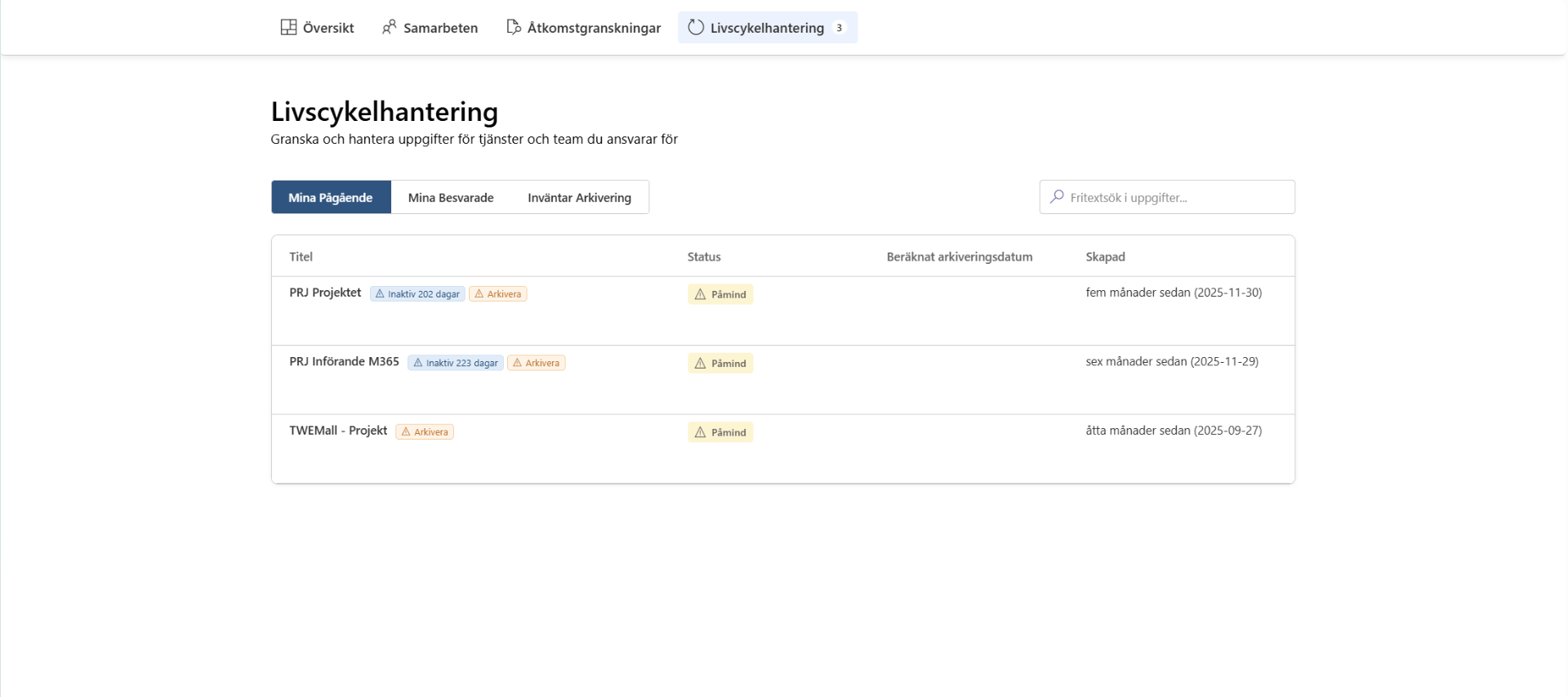
Task: Switch to Mina Besvarade tab
Action: click(451, 198)
